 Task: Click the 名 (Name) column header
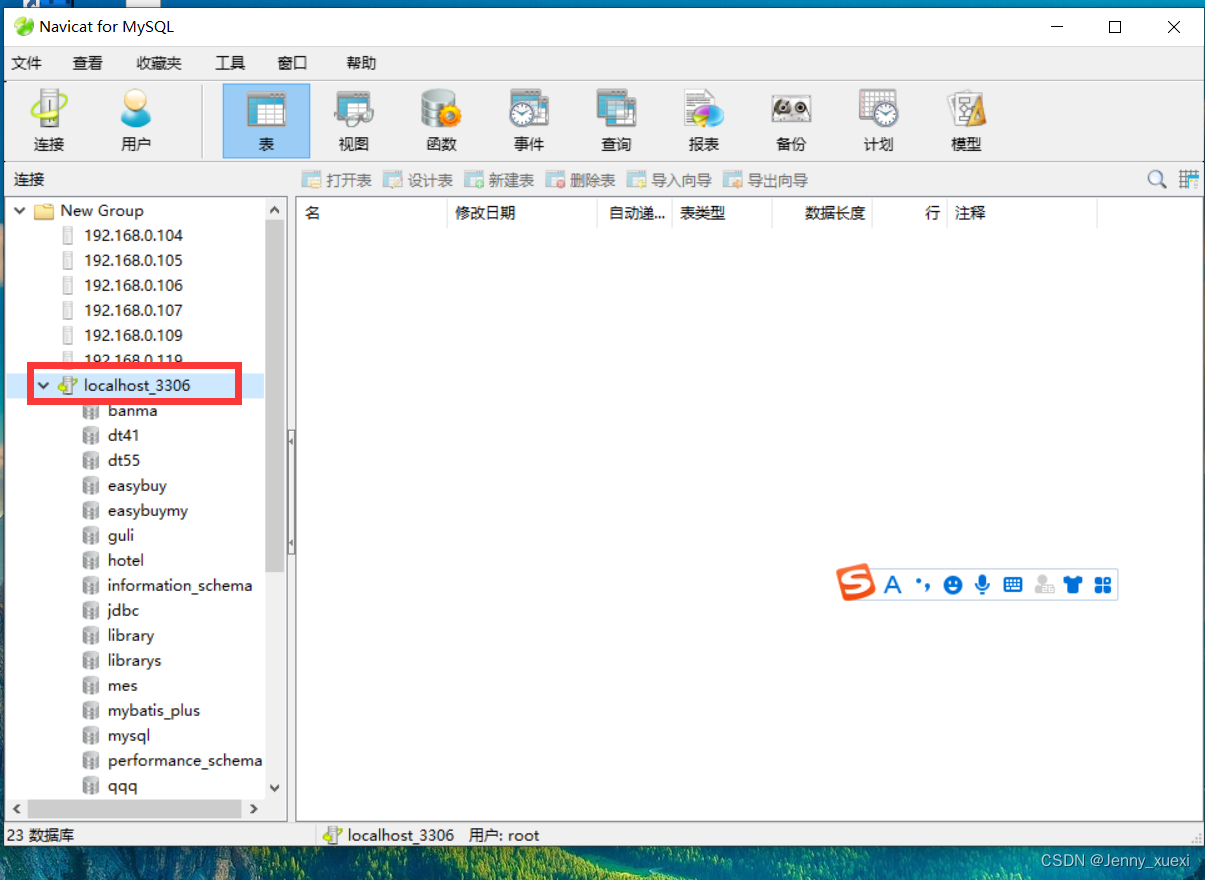click(x=372, y=213)
